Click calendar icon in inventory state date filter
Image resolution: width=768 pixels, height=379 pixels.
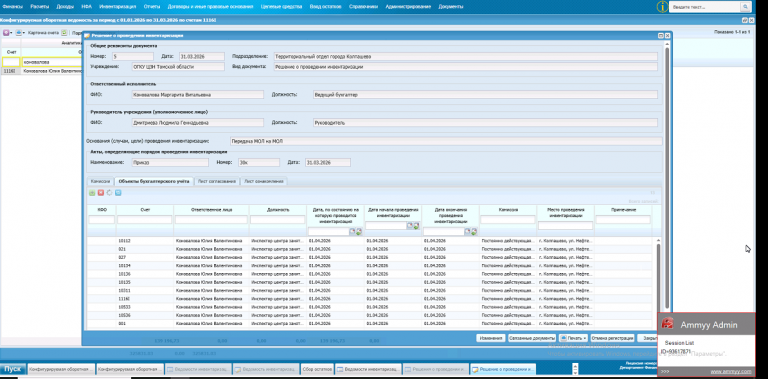(352, 232)
